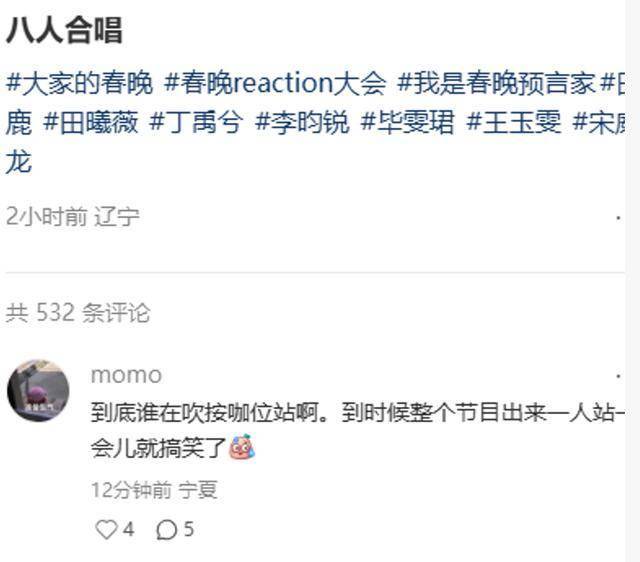Open the momo username link

[126, 375]
